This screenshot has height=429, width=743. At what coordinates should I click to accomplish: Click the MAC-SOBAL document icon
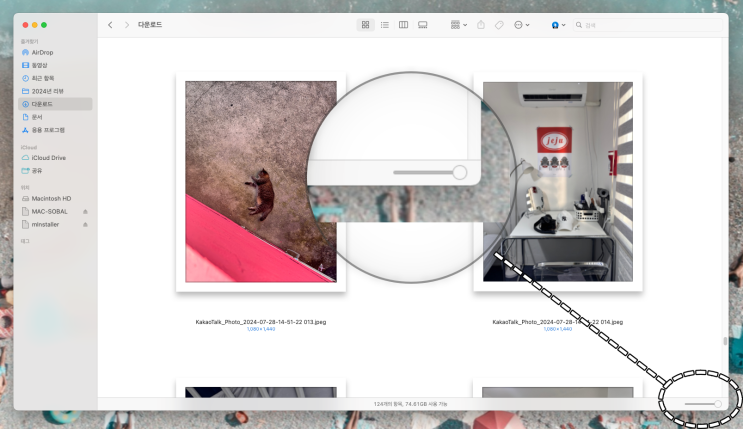coord(26,211)
